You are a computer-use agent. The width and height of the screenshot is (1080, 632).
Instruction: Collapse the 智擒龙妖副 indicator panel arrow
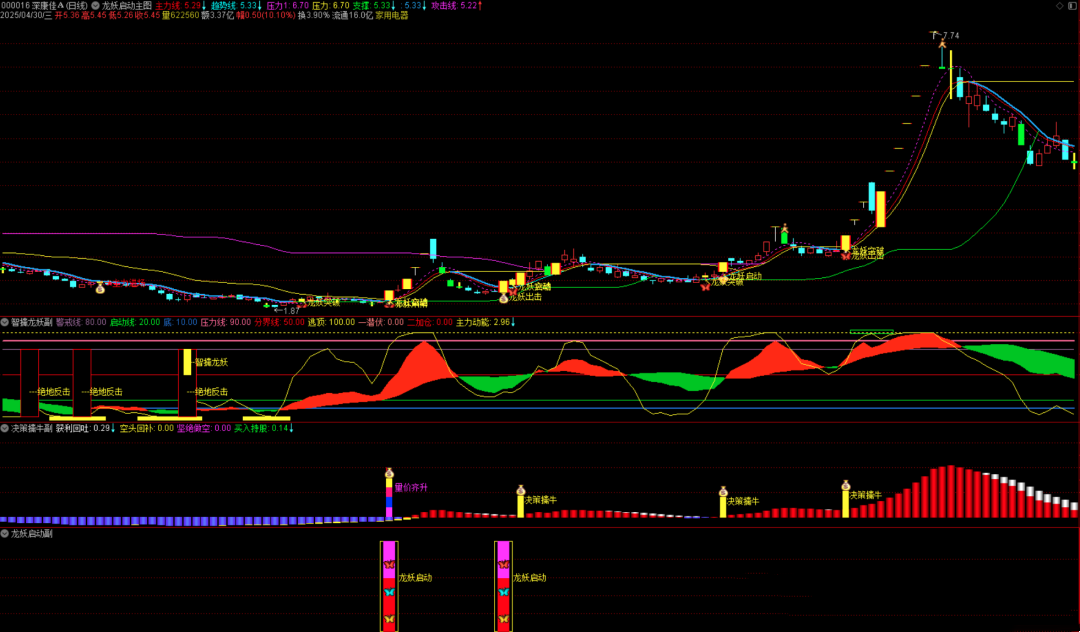pyautogui.click(x=5, y=323)
